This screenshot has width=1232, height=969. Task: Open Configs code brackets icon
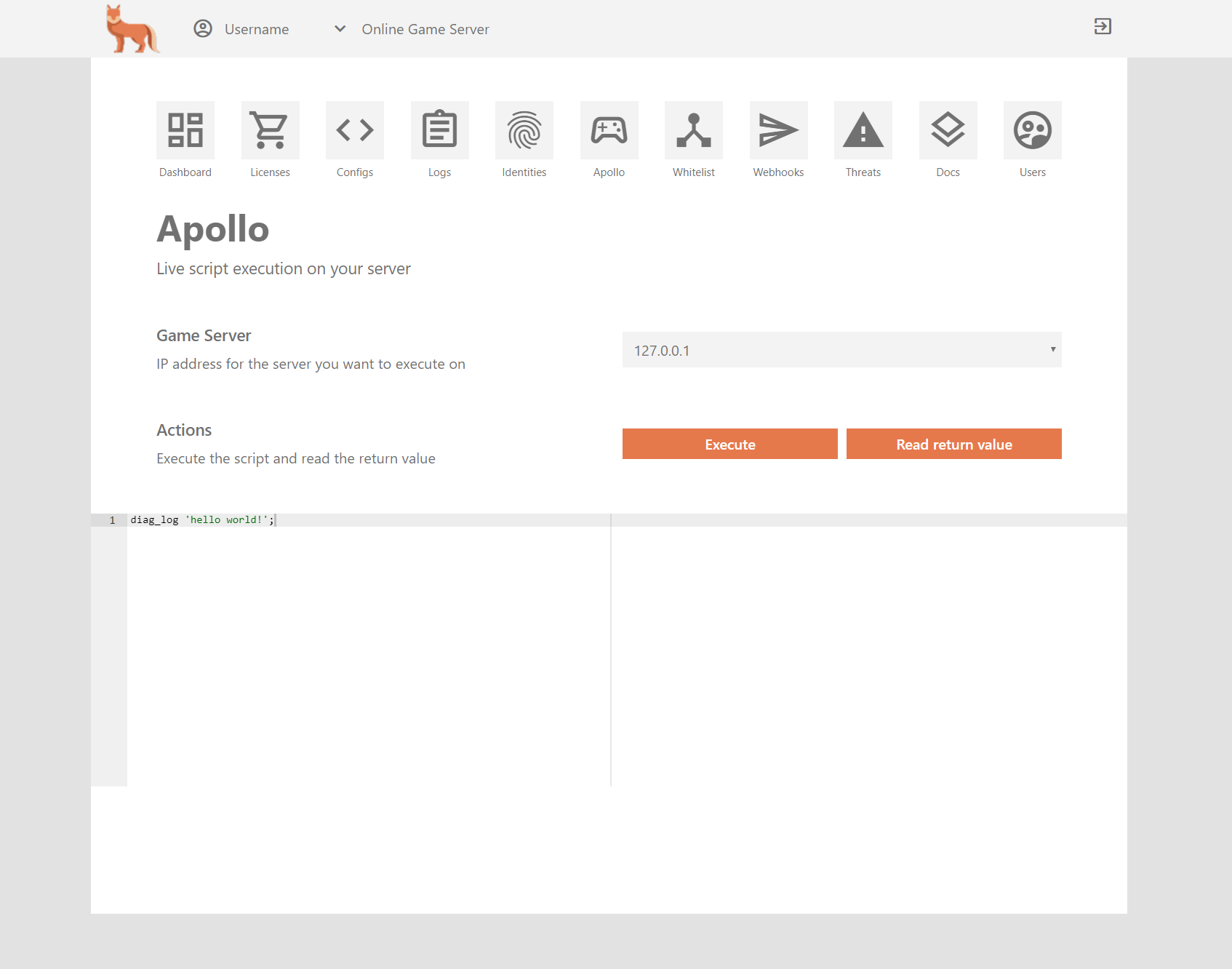point(355,130)
